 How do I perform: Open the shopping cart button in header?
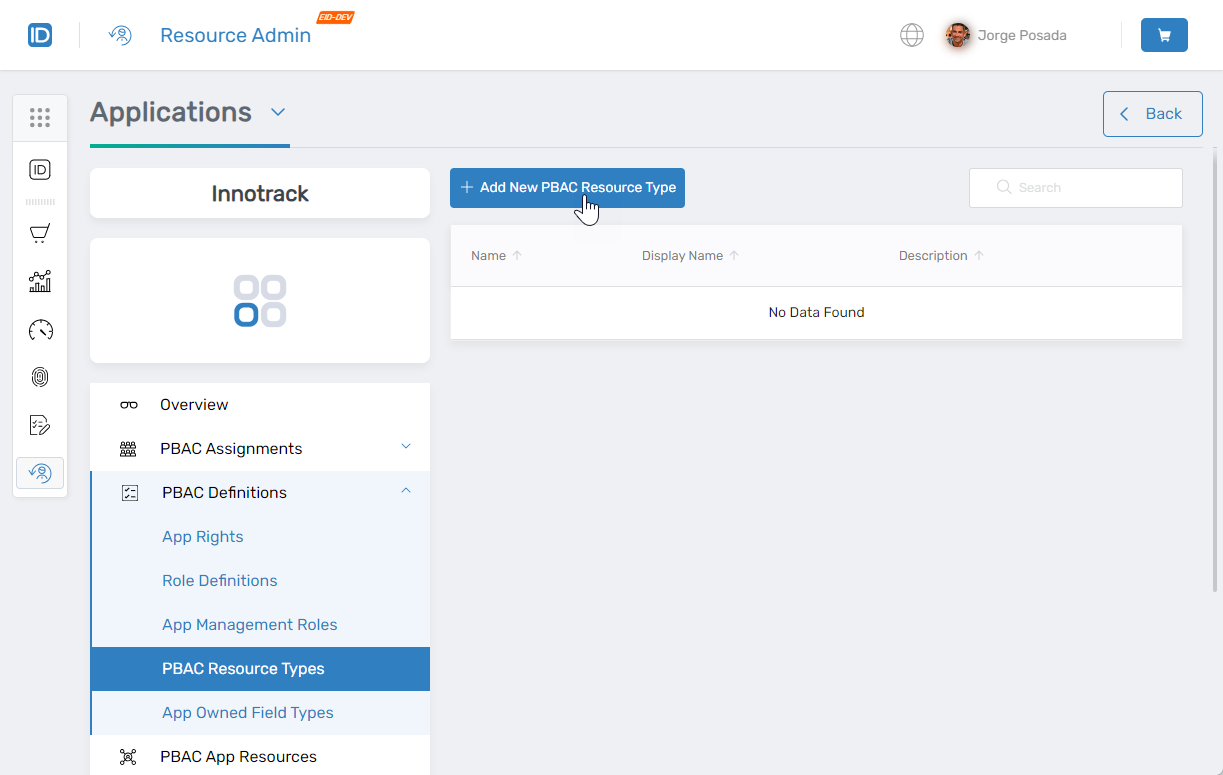(x=1164, y=35)
